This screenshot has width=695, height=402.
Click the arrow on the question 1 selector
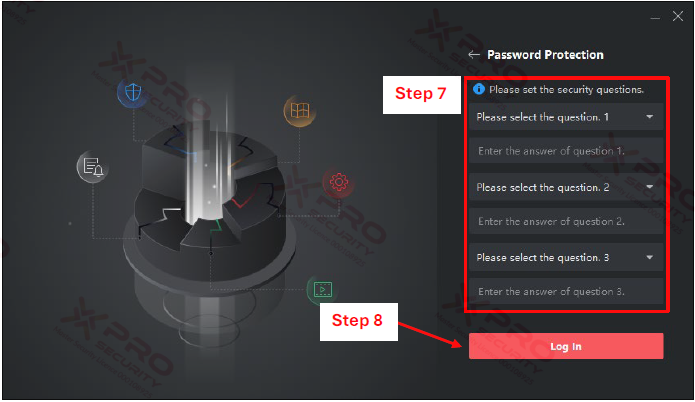click(649, 117)
